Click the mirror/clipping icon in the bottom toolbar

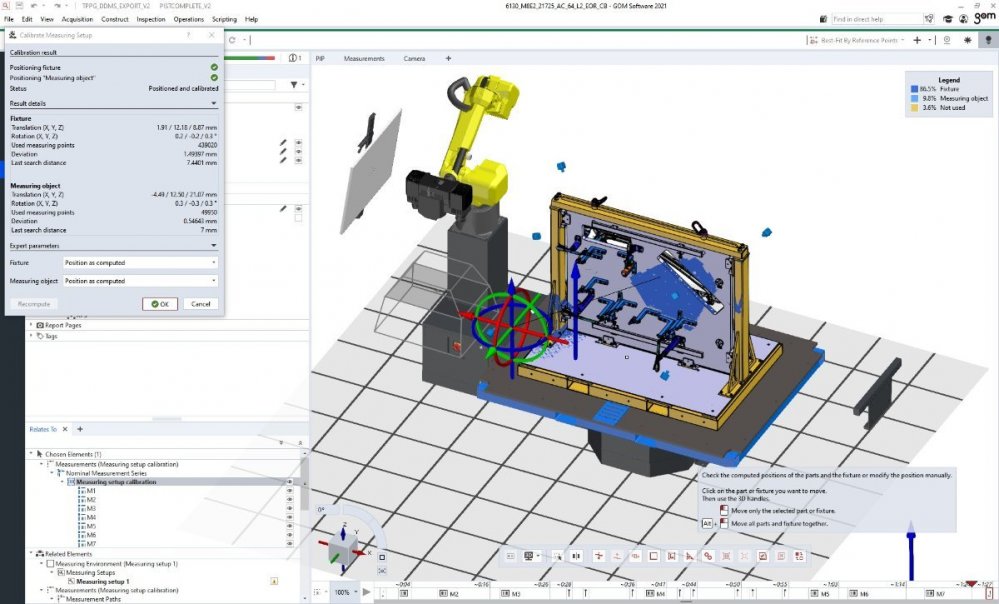tap(576, 556)
